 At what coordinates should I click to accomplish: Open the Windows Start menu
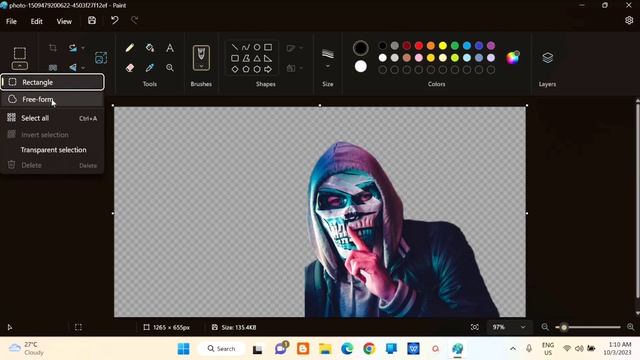pyautogui.click(x=184, y=349)
